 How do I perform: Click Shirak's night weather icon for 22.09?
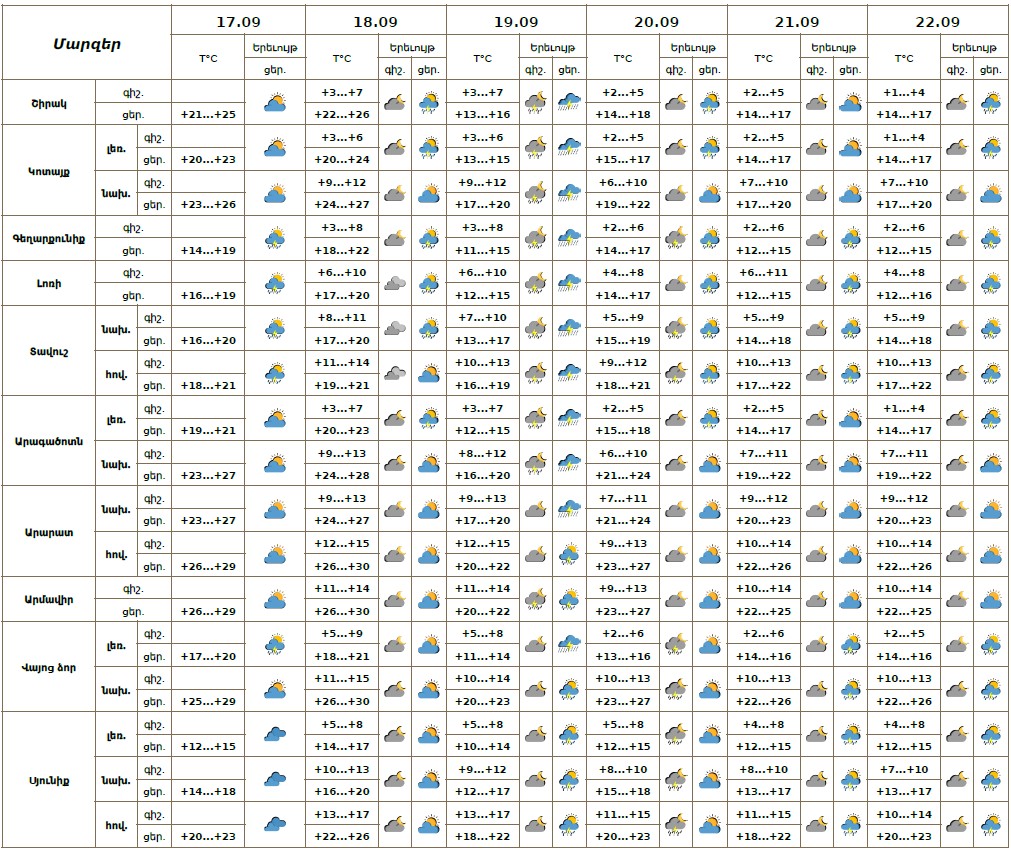click(x=956, y=102)
